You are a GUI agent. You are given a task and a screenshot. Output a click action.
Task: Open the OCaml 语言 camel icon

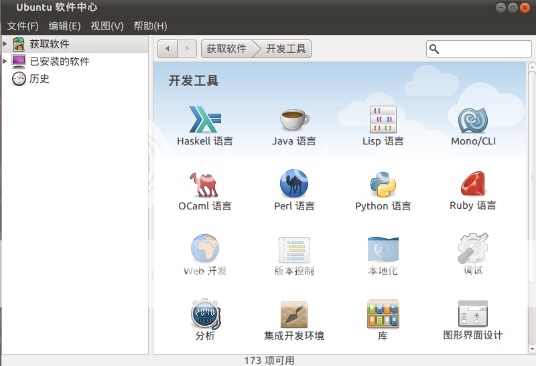point(204,185)
